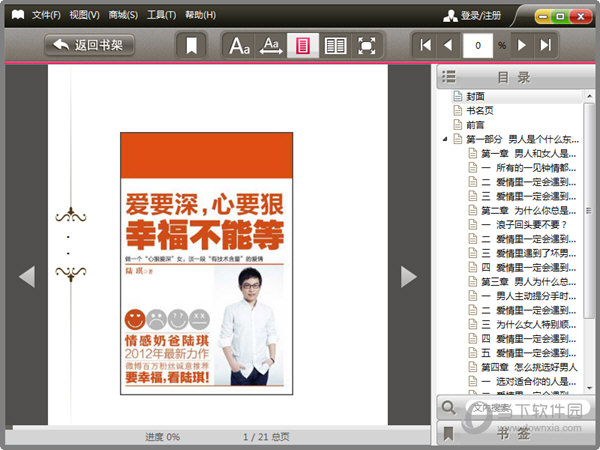Click right page-turn arrow beside the page
The image size is (600, 450).
pos(408,276)
